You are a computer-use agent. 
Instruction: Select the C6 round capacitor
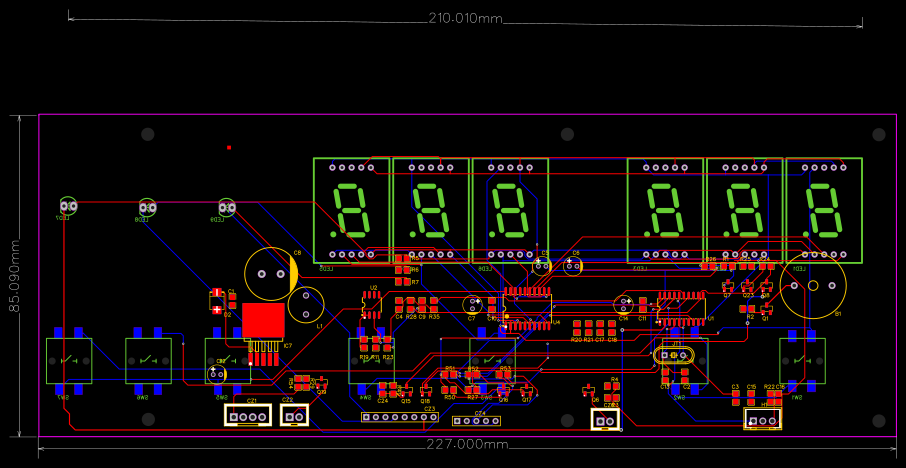click(x=573, y=266)
